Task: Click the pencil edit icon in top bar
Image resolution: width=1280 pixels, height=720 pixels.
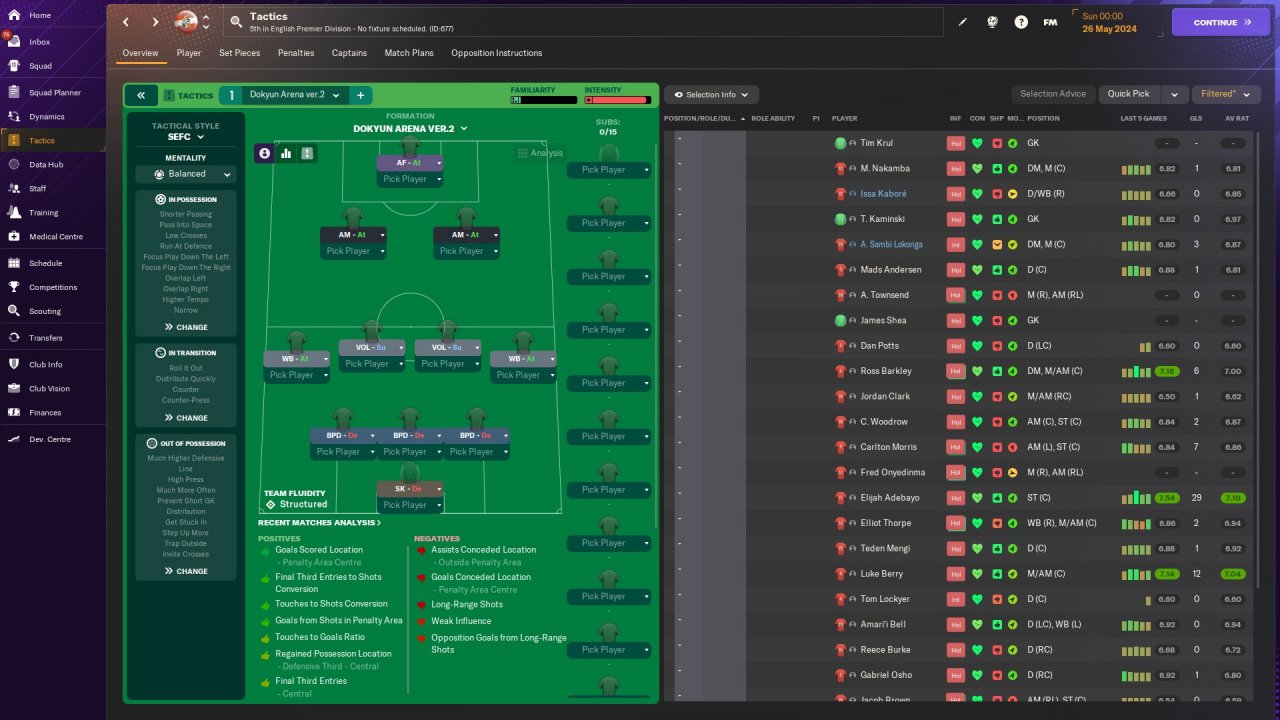Action: 963,22
